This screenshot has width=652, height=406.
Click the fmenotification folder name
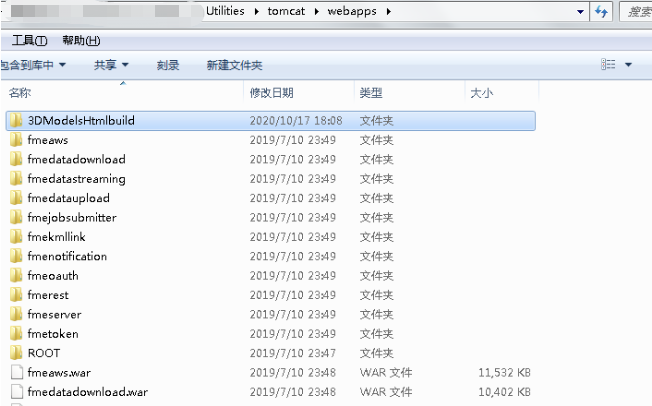67,256
